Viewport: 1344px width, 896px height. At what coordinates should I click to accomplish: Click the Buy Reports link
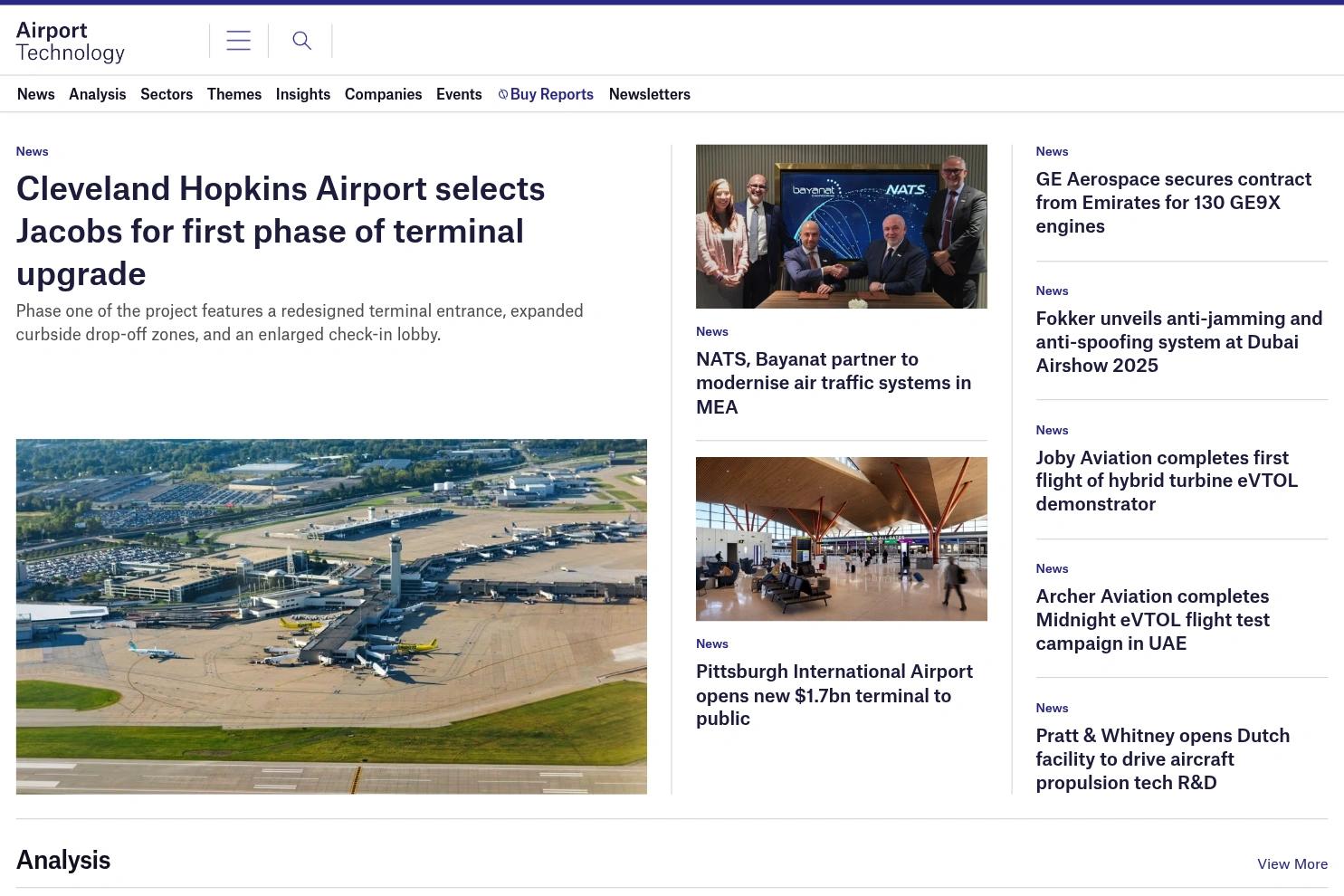click(x=546, y=94)
